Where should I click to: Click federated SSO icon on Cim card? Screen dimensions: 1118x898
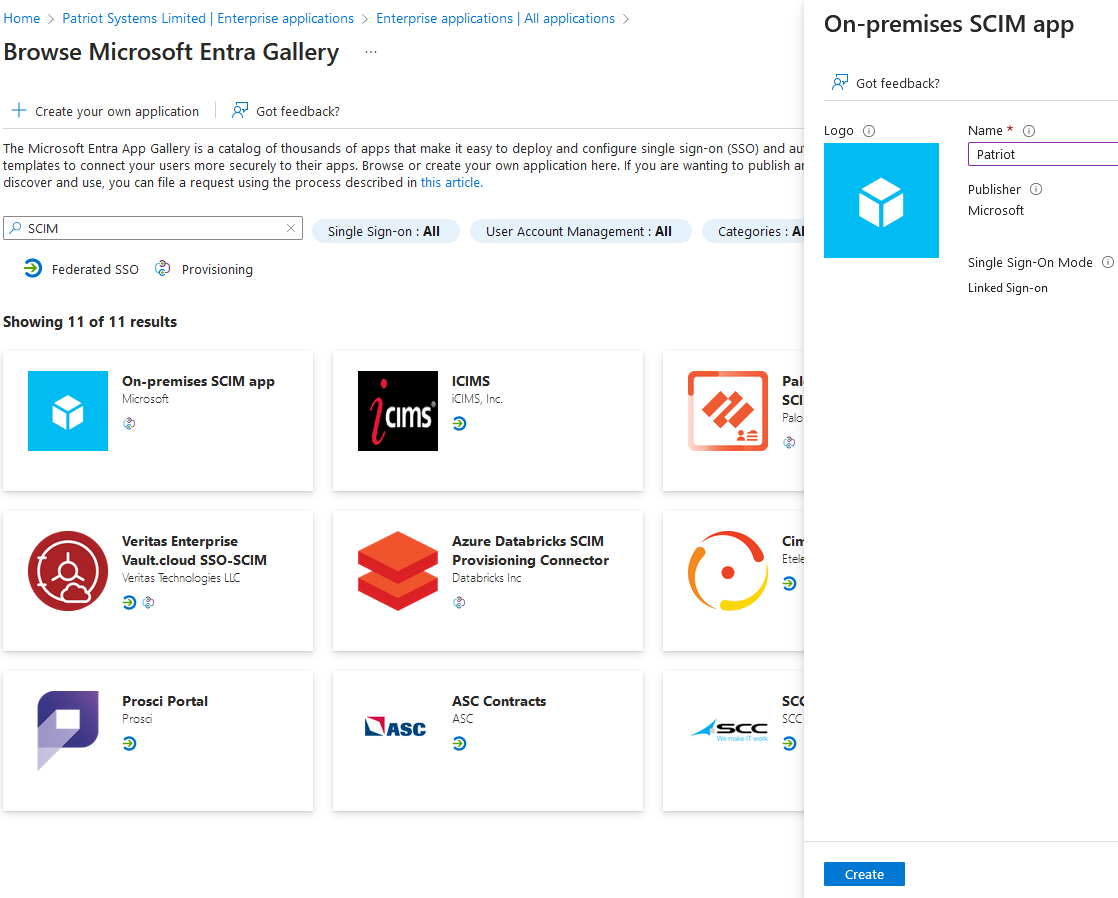(789, 583)
